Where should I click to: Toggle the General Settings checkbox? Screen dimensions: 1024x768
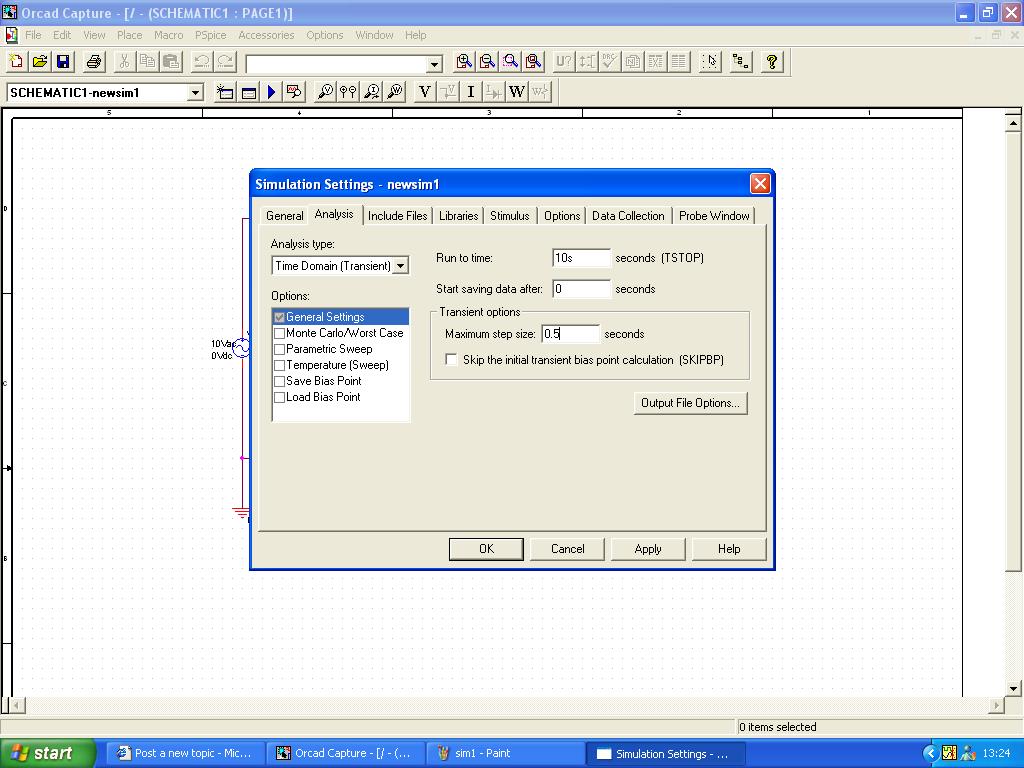[x=280, y=317]
